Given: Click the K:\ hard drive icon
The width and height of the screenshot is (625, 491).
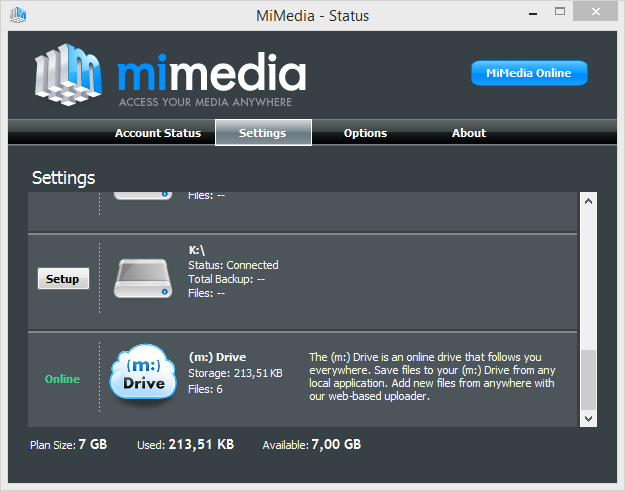Looking at the screenshot, I should point(143,279).
